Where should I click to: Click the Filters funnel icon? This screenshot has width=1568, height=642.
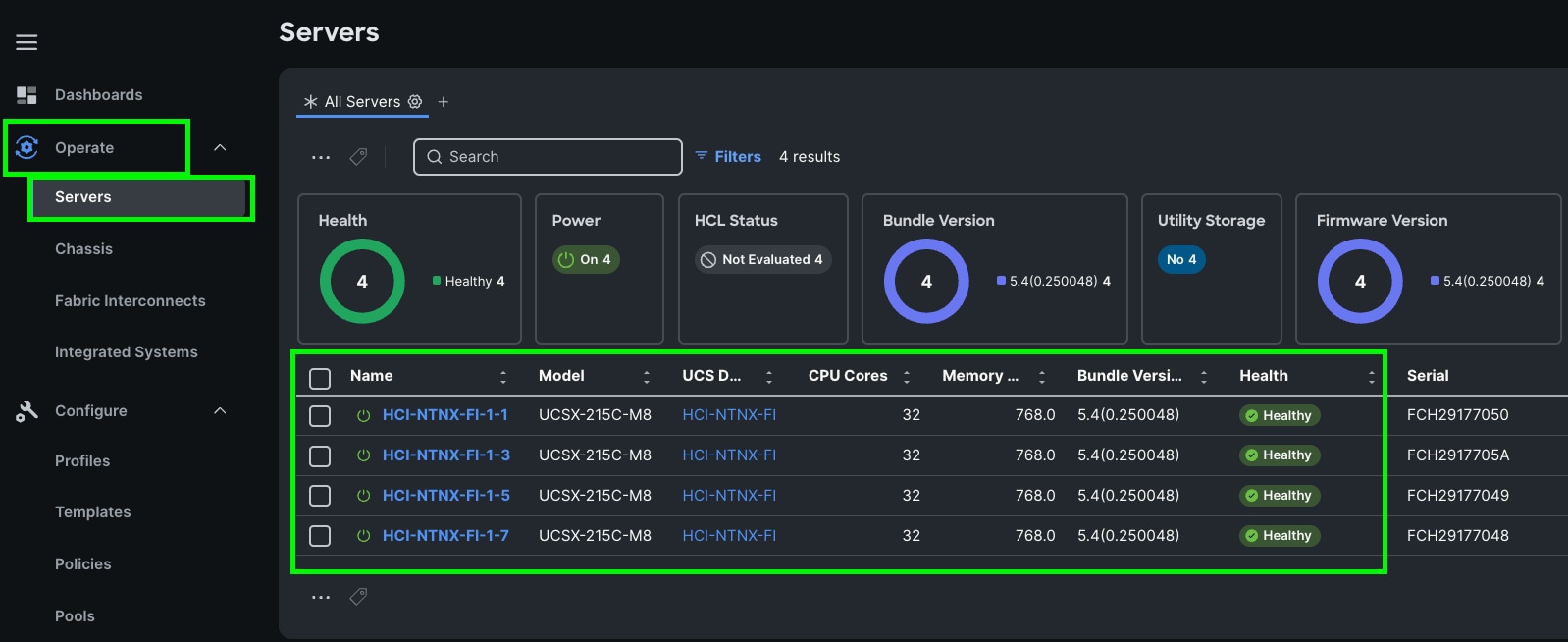pos(702,156)
